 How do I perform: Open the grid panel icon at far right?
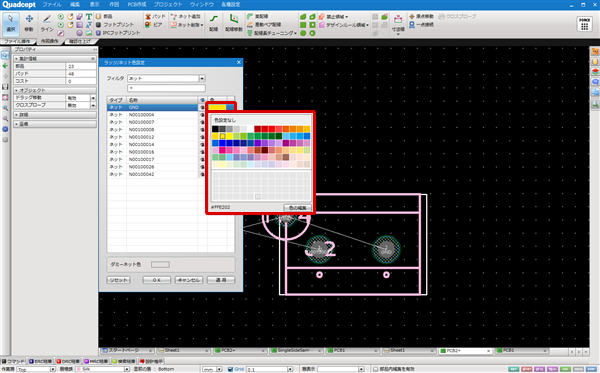point(584,24)
